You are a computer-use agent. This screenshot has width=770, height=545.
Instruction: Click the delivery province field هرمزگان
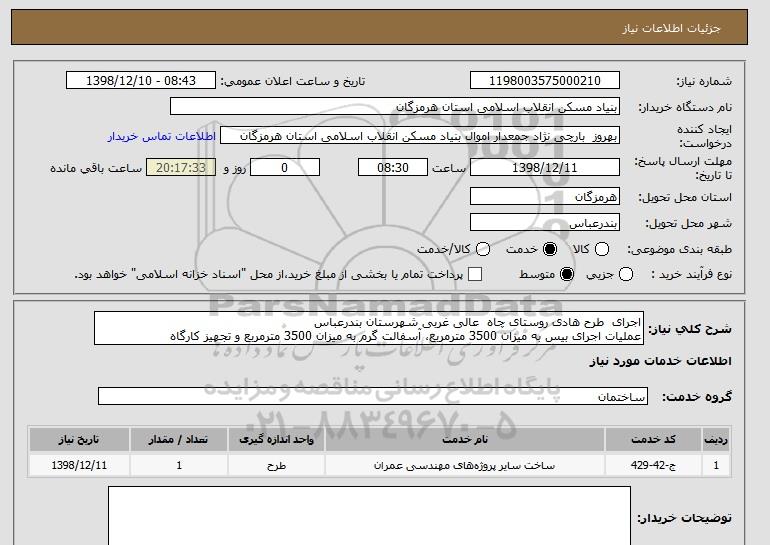click(545, 196)
